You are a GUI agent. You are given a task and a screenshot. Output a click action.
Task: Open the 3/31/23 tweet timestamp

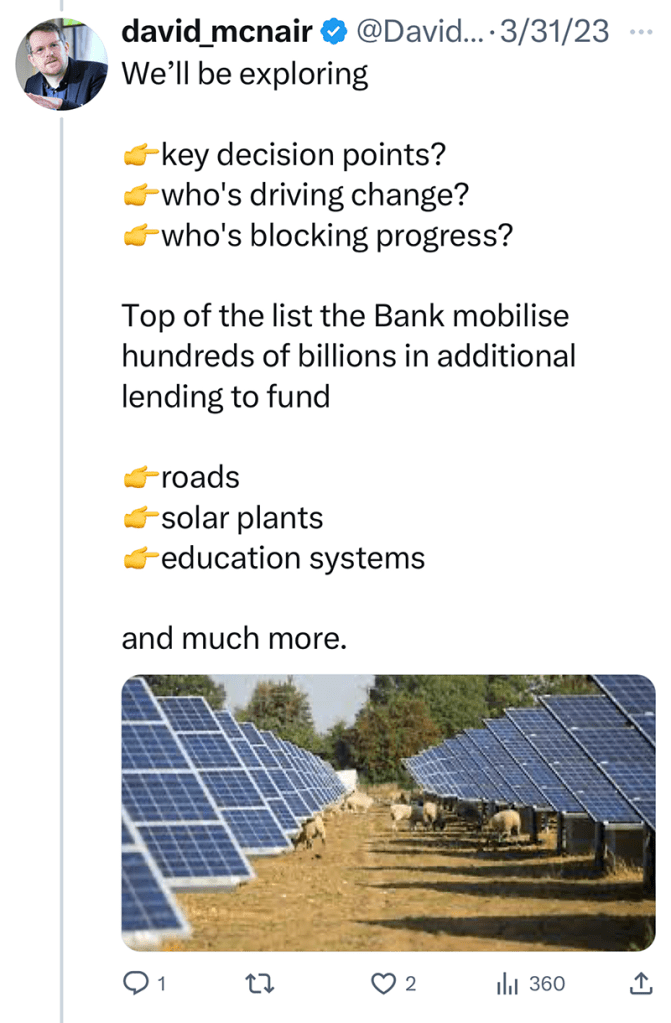(x=554, y=32)
